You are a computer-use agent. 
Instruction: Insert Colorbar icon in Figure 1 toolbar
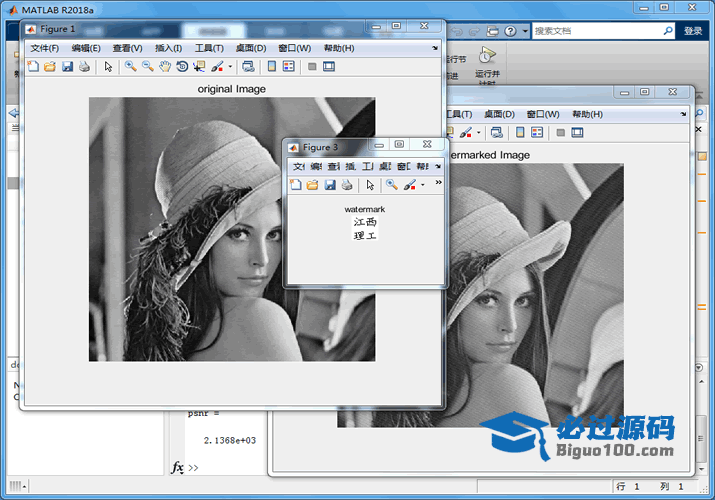[272, 67]
